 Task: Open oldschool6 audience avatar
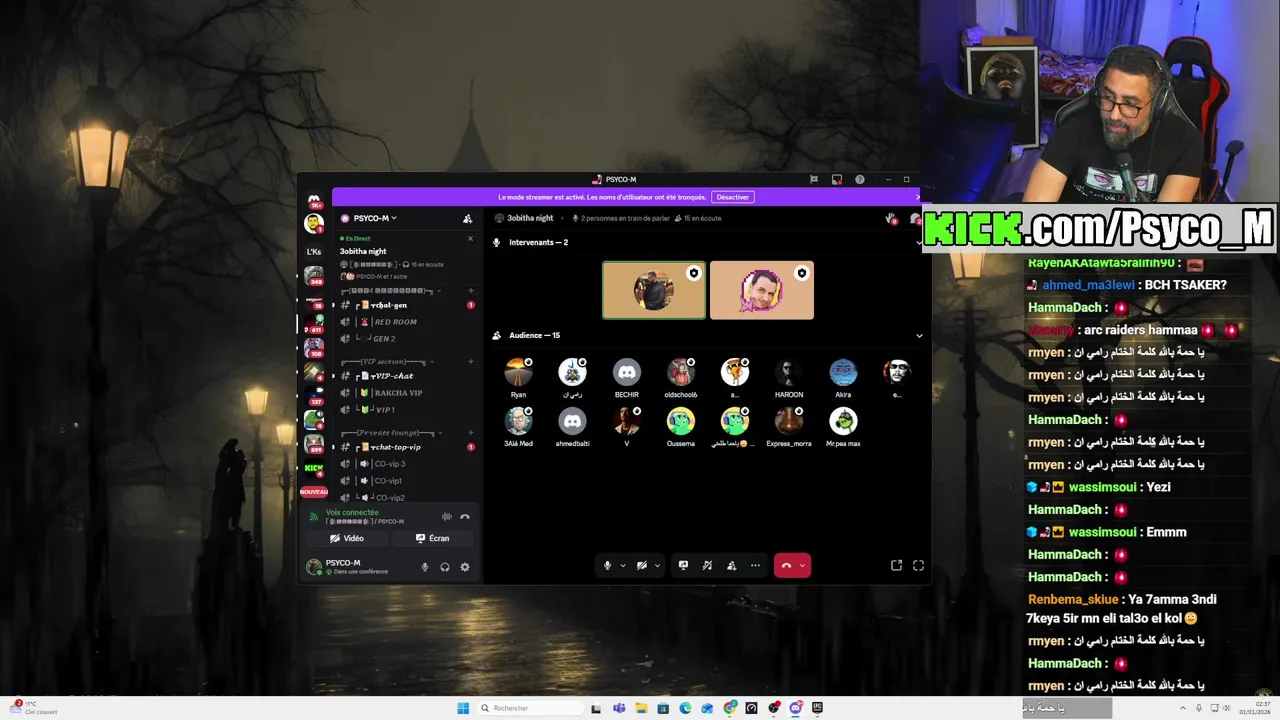coord(681,372)
